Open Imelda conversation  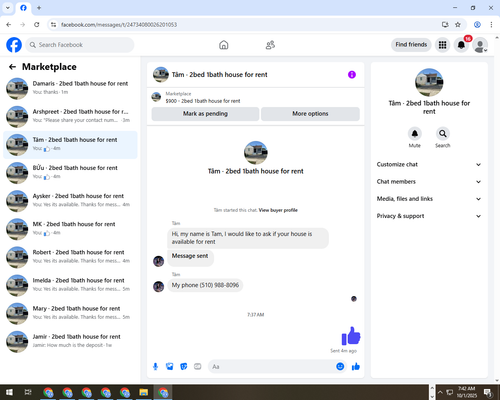(70, 285)
